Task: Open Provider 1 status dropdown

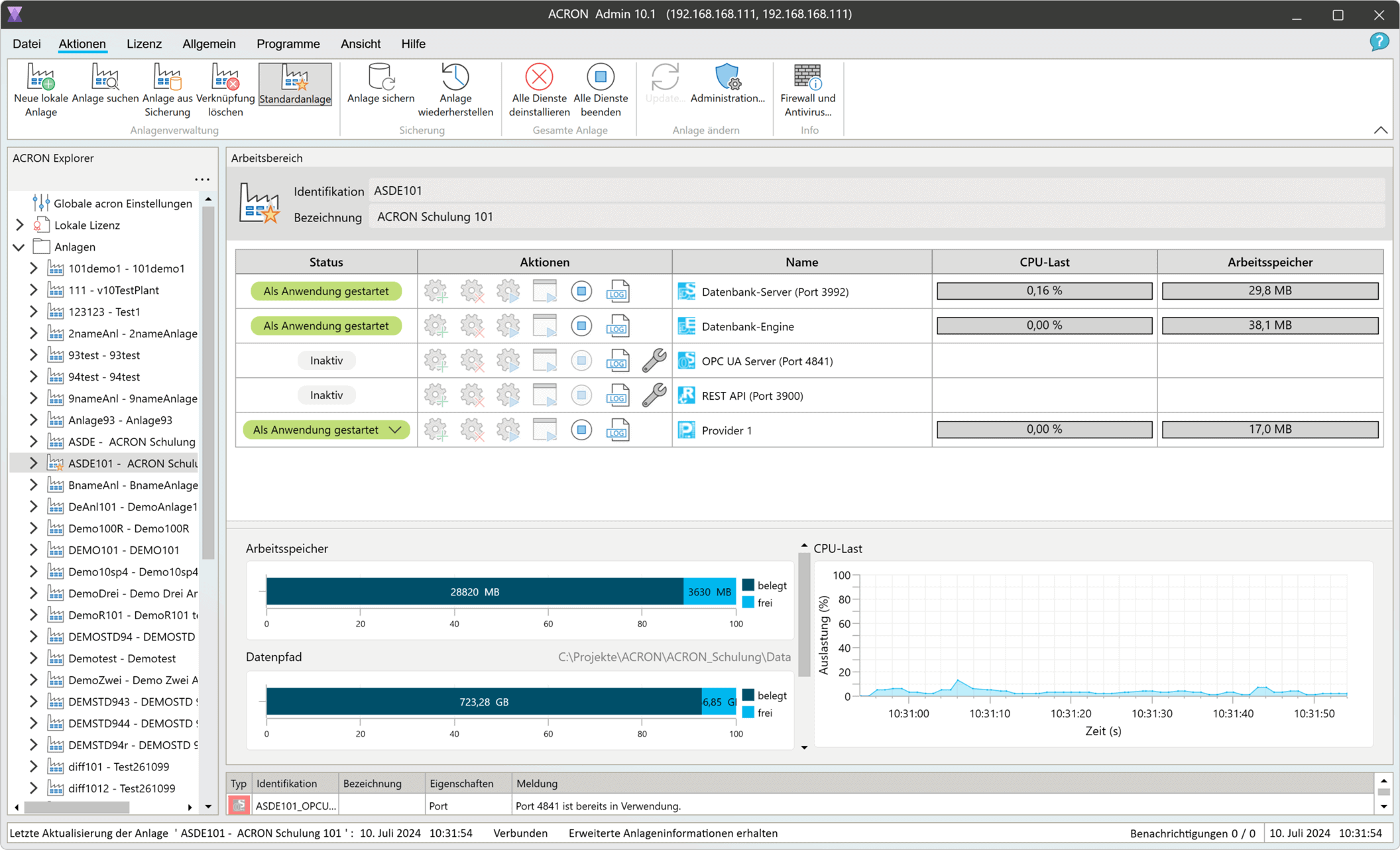Action: [395, 430]
